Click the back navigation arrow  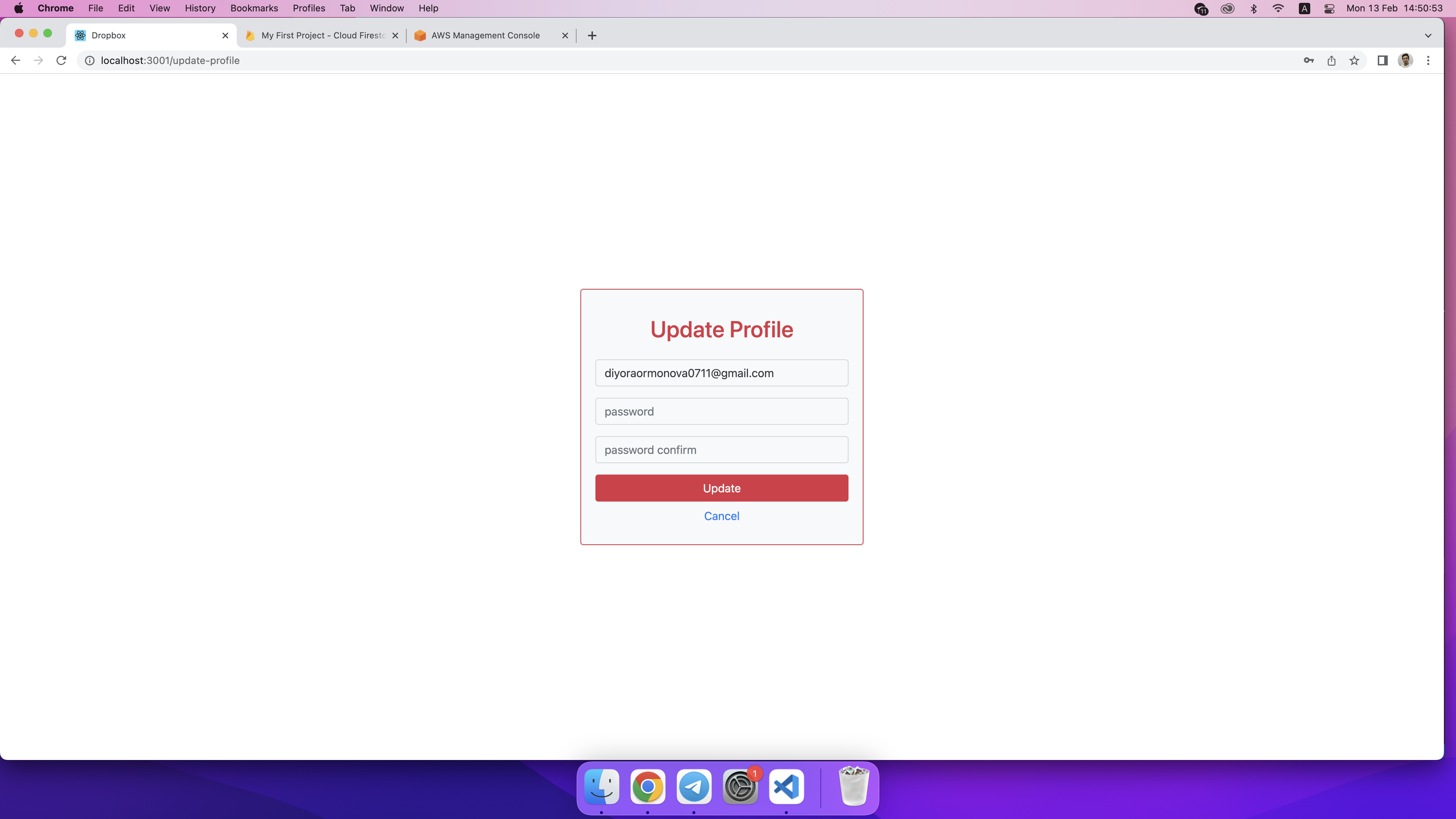[x=16, y=60]
